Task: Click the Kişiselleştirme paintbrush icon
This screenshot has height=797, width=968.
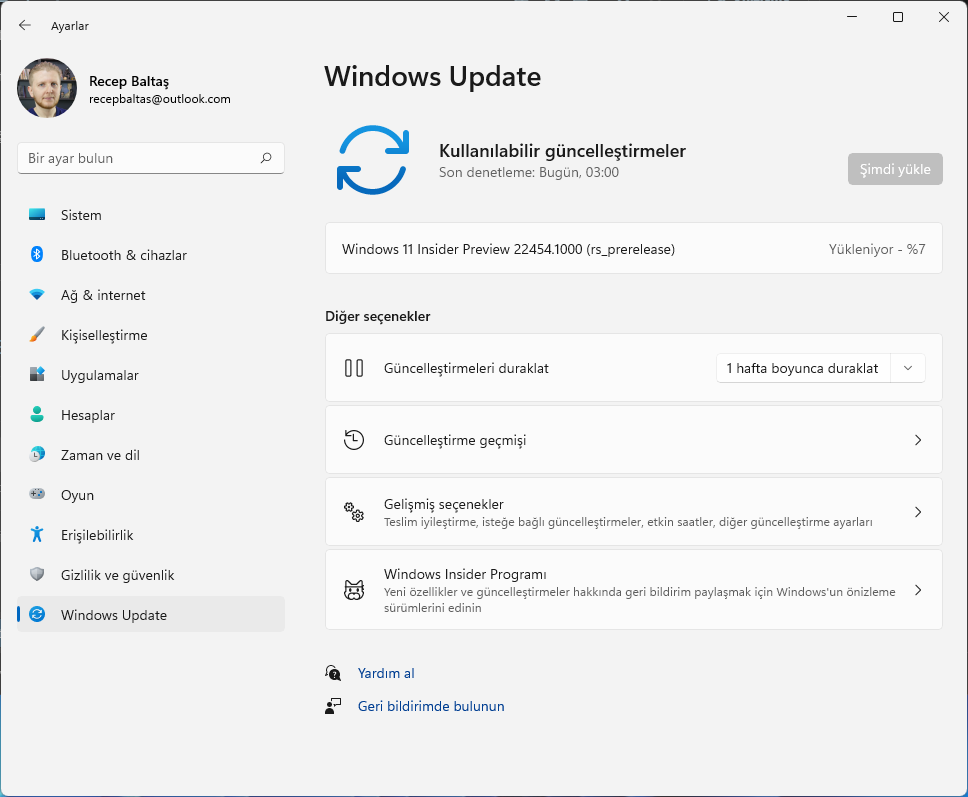Action: [x=37, y=335]
